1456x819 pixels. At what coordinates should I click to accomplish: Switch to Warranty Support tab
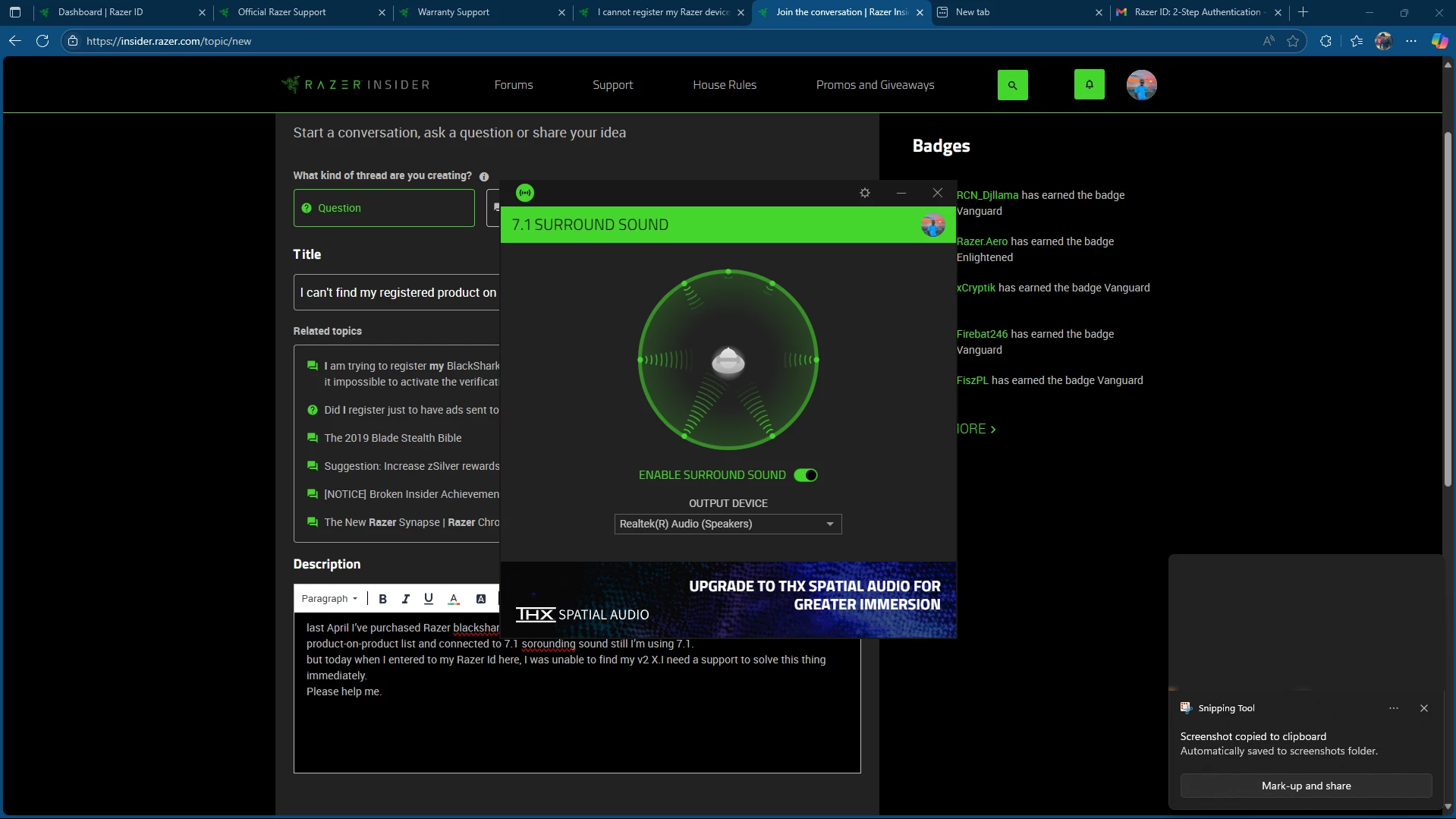(483, 12)
